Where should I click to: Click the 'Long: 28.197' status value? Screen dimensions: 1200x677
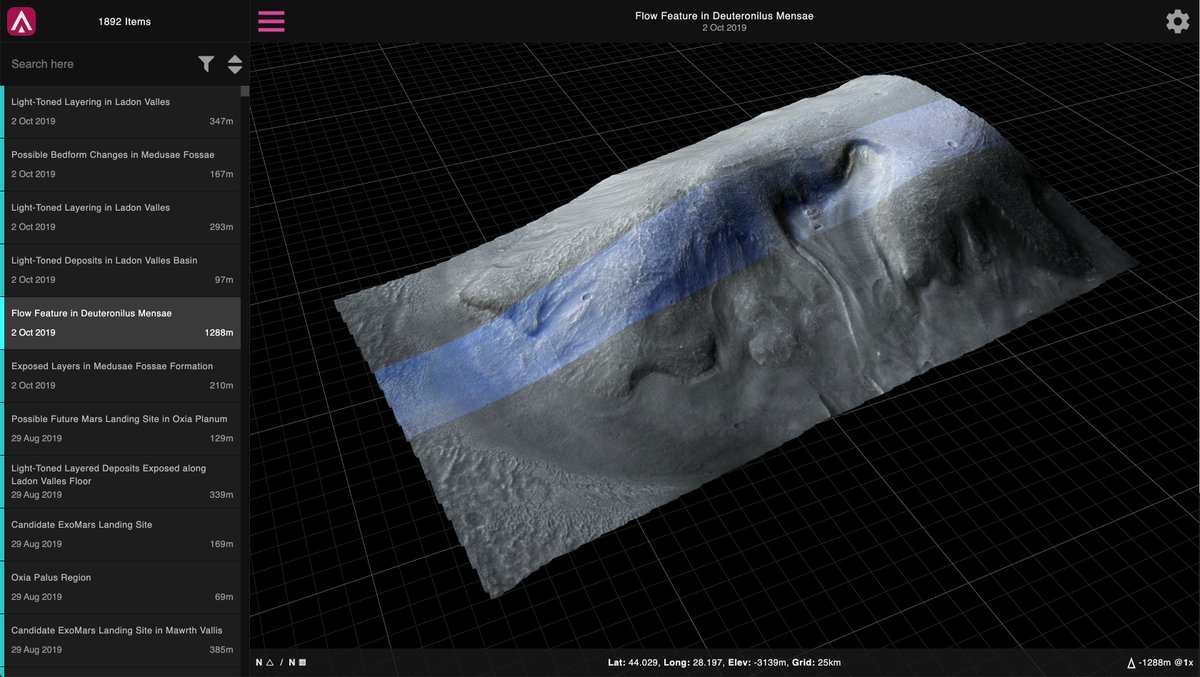[693, 662]
